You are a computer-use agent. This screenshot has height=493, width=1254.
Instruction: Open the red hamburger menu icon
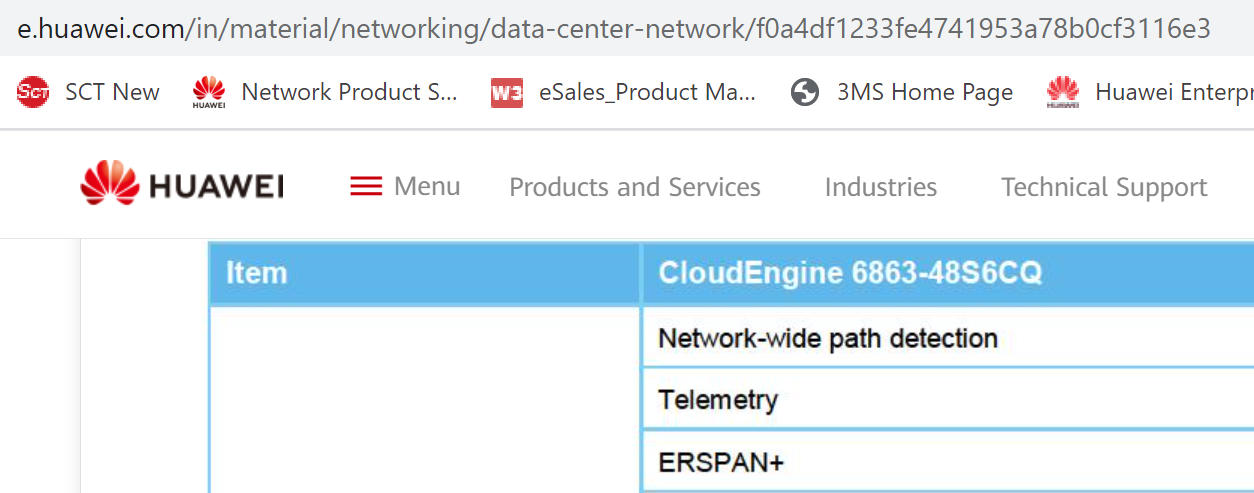click(x=366, y=186)
